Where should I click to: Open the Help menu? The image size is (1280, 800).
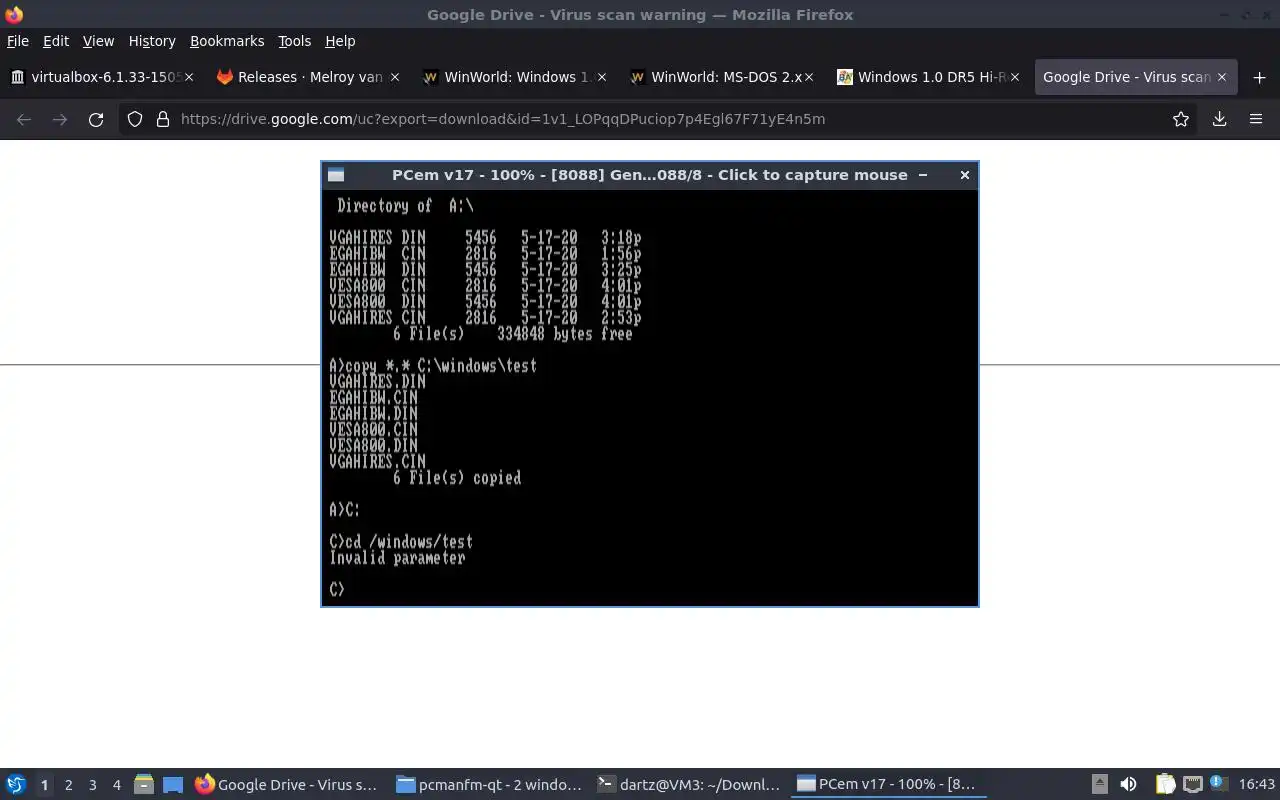(340, 41)
